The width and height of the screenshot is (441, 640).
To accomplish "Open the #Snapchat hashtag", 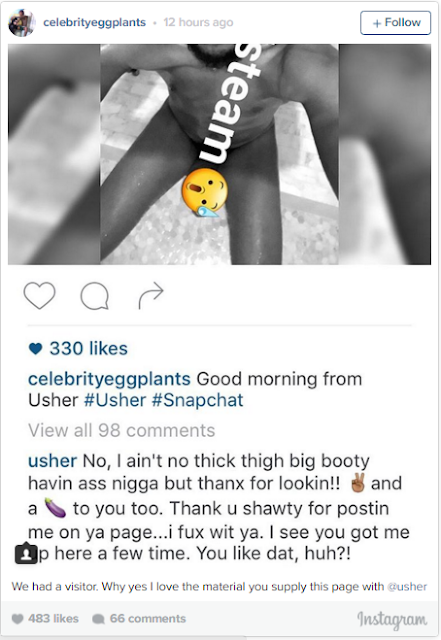I will point(198,400).
